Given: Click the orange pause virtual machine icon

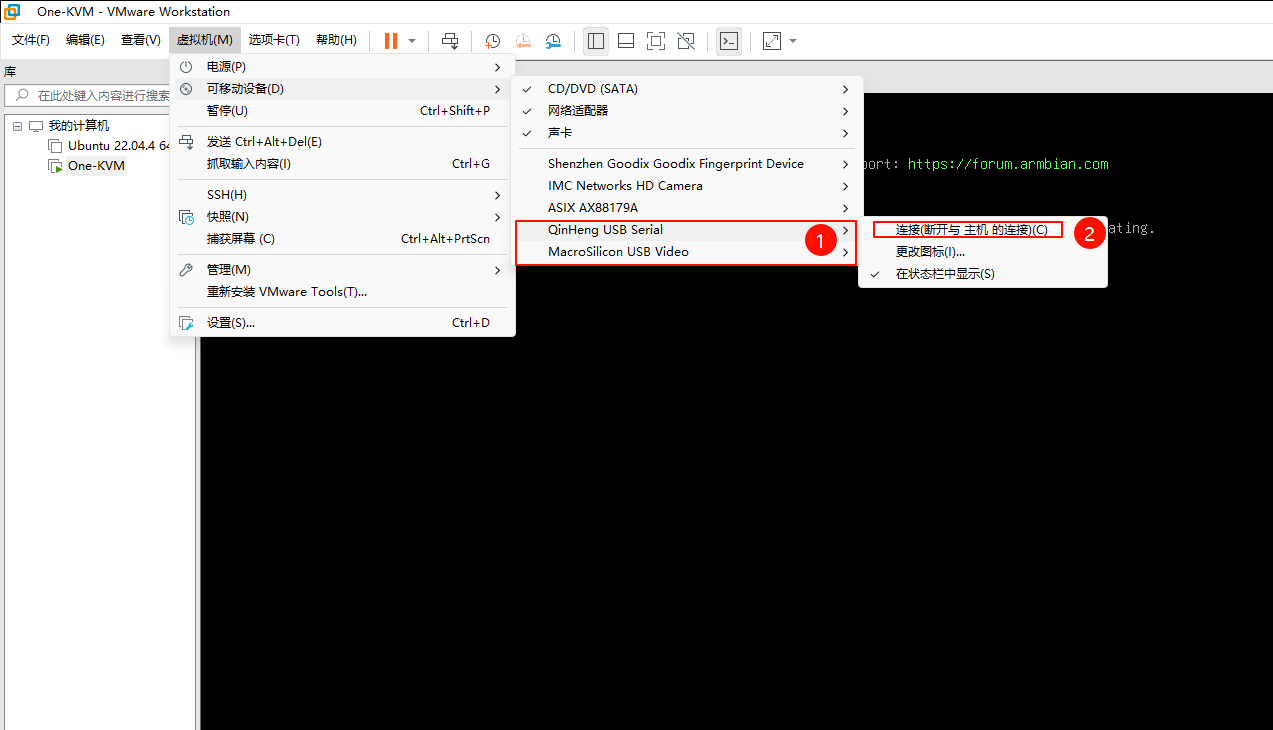Looking at the screenshot, I should (390, 41).
